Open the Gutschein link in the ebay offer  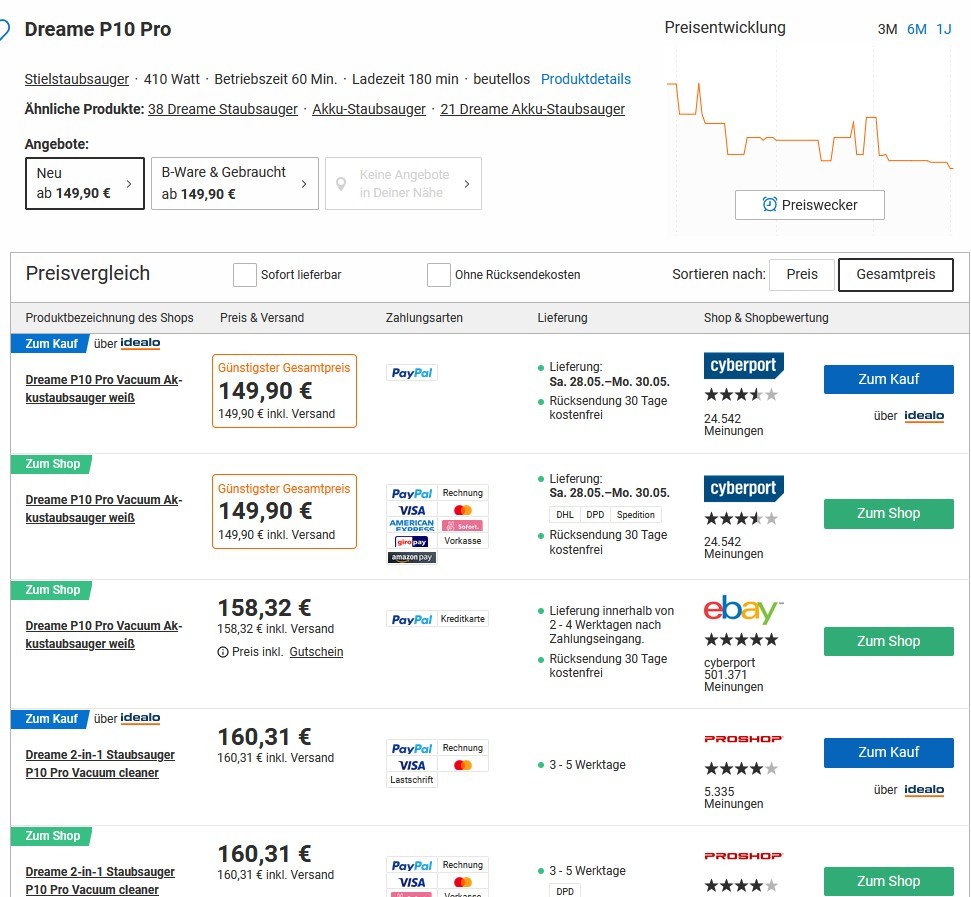pyautogui.click(x=316, y=652)
